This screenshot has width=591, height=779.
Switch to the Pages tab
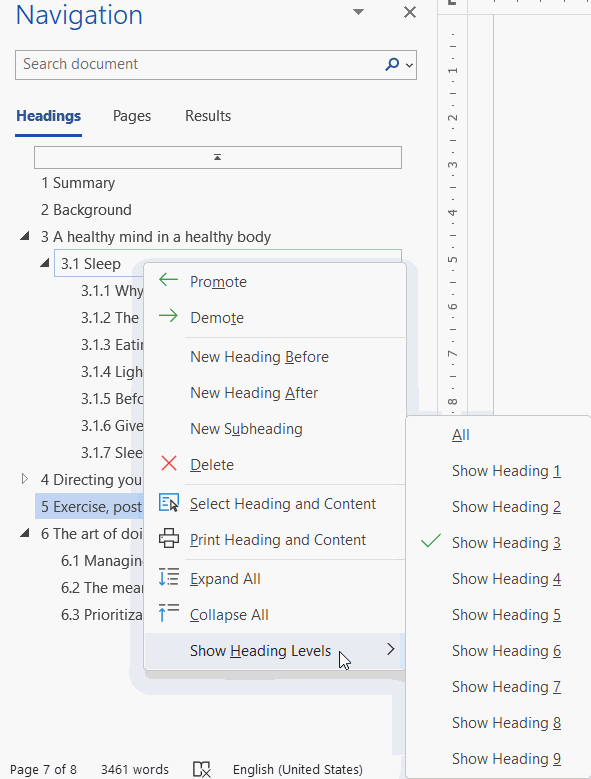tap(132, 116)
